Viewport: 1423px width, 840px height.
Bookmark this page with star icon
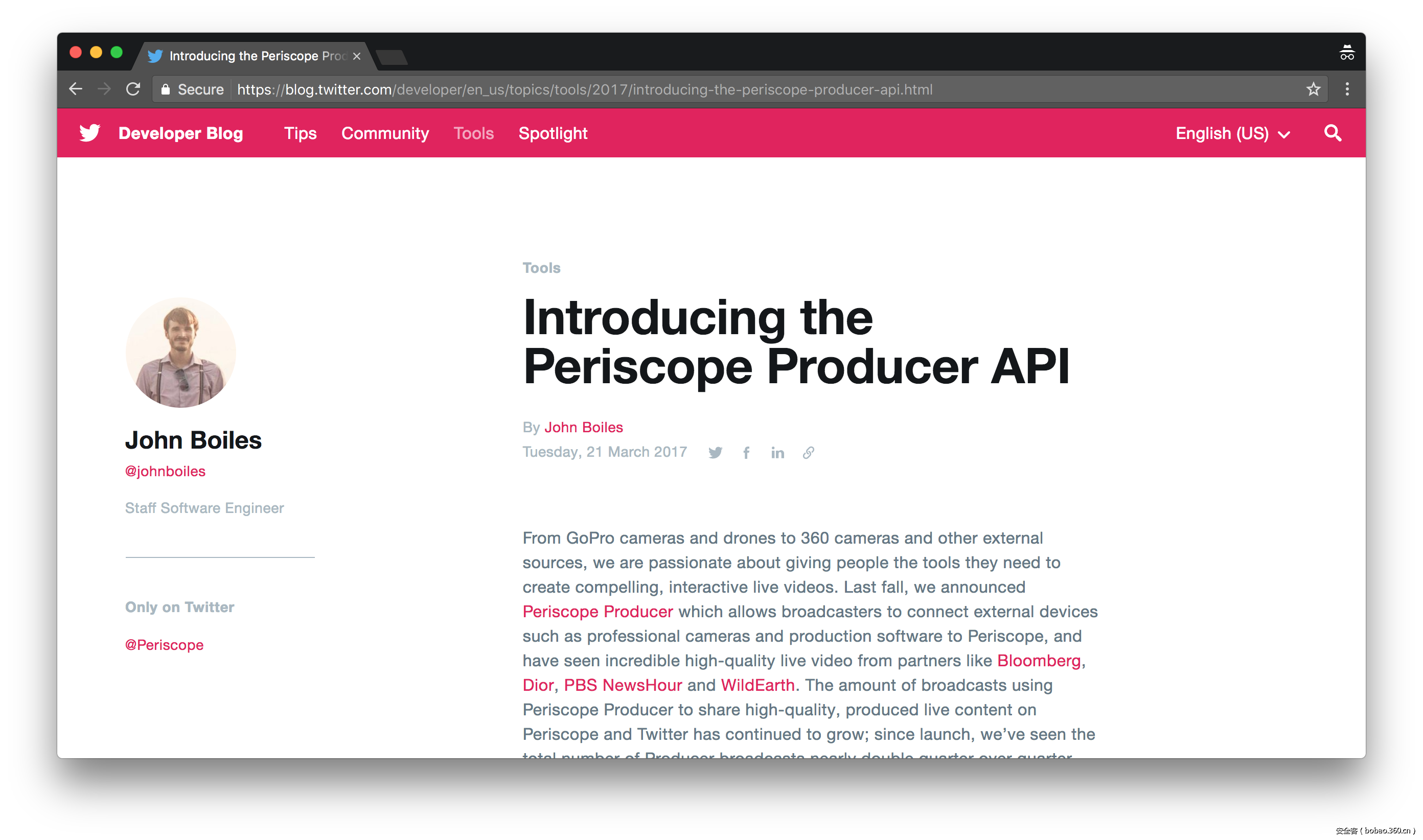[x=1313, y=89]
